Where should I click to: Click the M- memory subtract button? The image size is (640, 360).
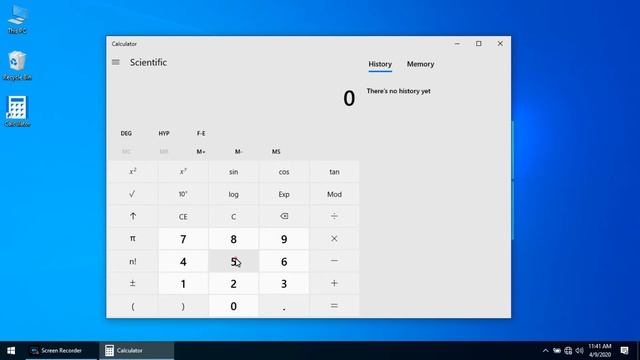(239, 151)
